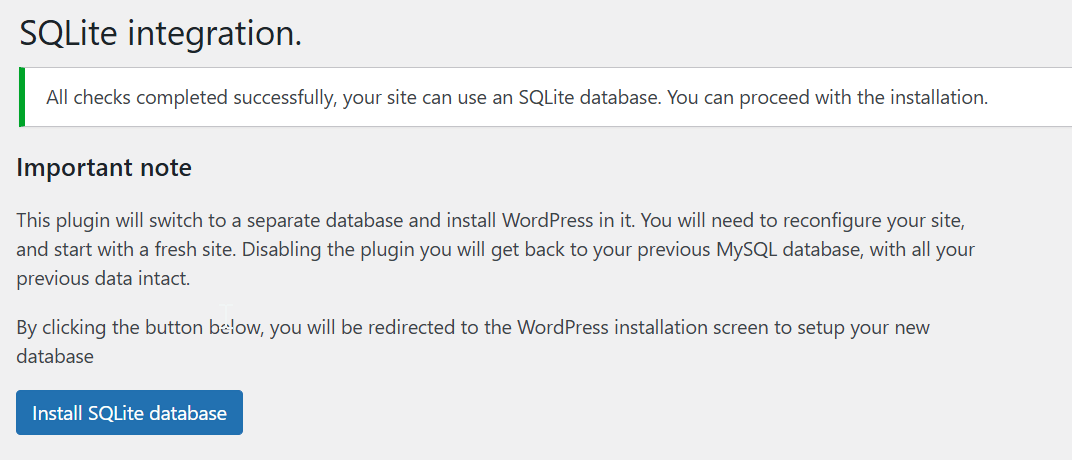Click the paragraph starting 'By clicking the button below'
The height and width of the screenshot is (460, 1072).
click(473, 342)
